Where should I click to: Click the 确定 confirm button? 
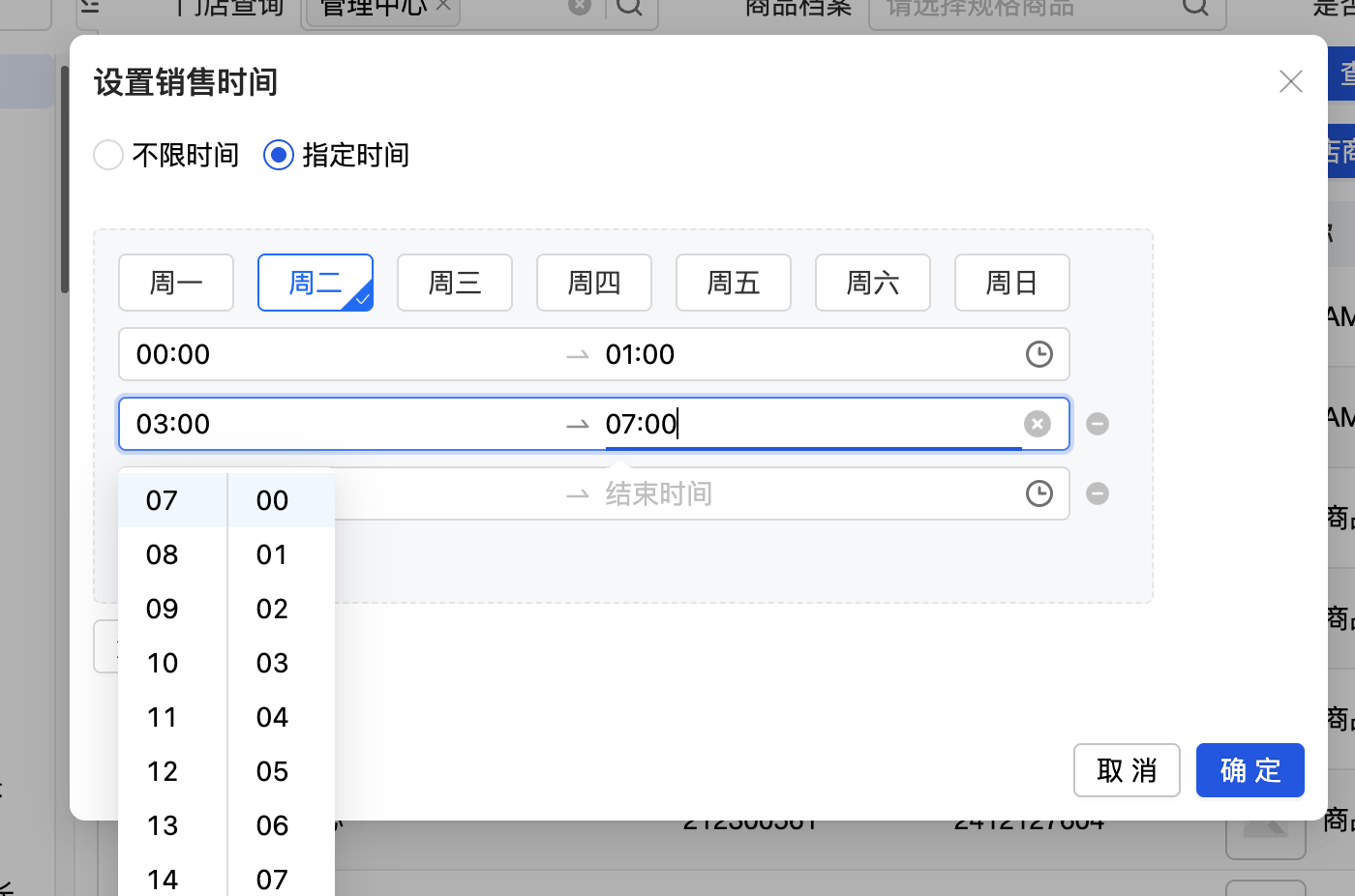pyautogui.click(x=1250, y=770)
